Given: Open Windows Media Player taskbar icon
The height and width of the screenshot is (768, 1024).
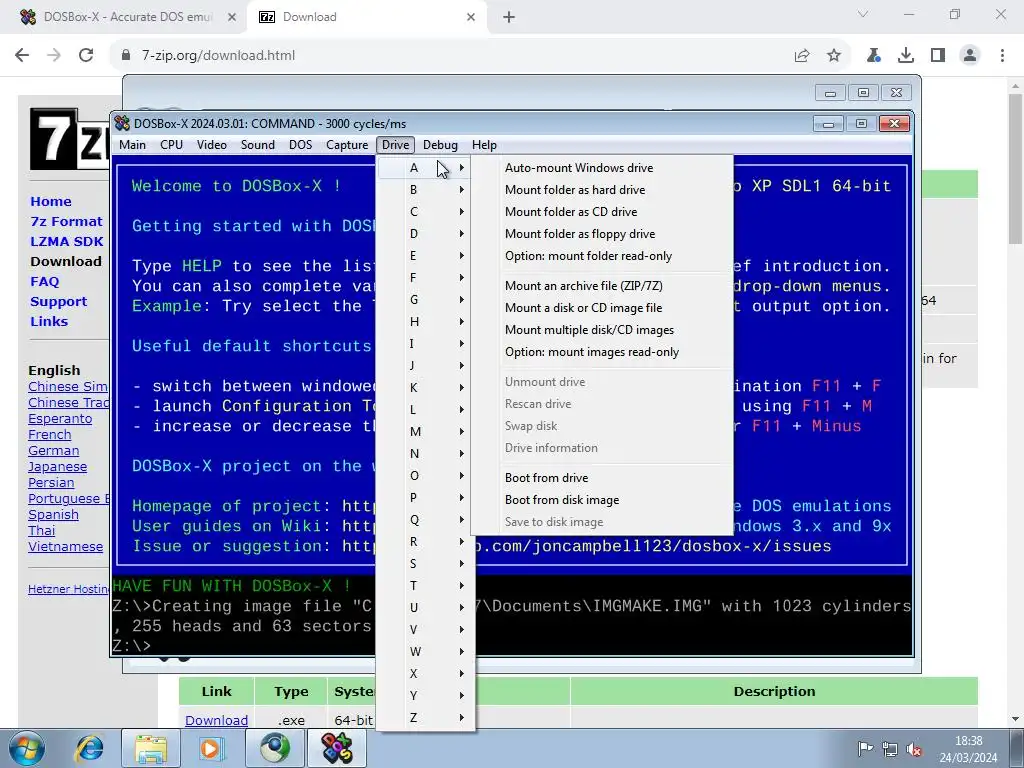Looking at the screenshot, I should (212, 748).
